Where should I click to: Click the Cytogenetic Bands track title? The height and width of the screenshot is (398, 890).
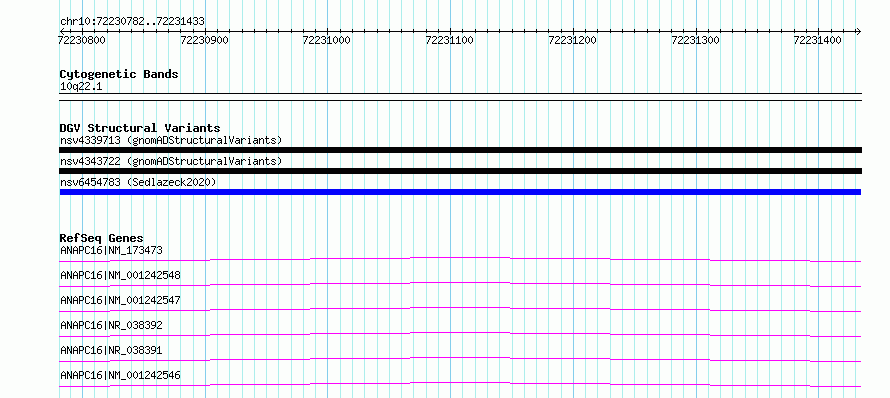(x=119, y=74)
